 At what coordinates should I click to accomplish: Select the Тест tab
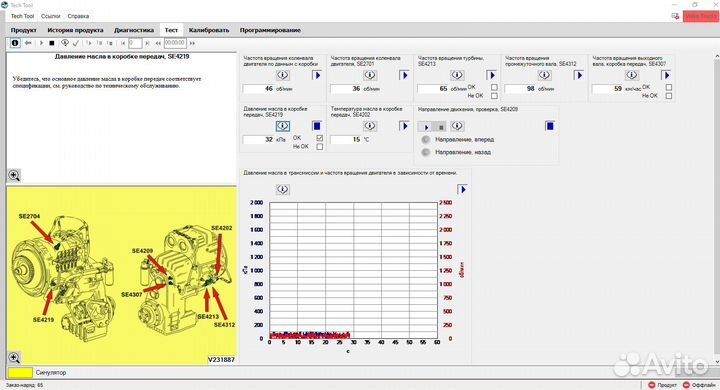[x=171, y=30]
